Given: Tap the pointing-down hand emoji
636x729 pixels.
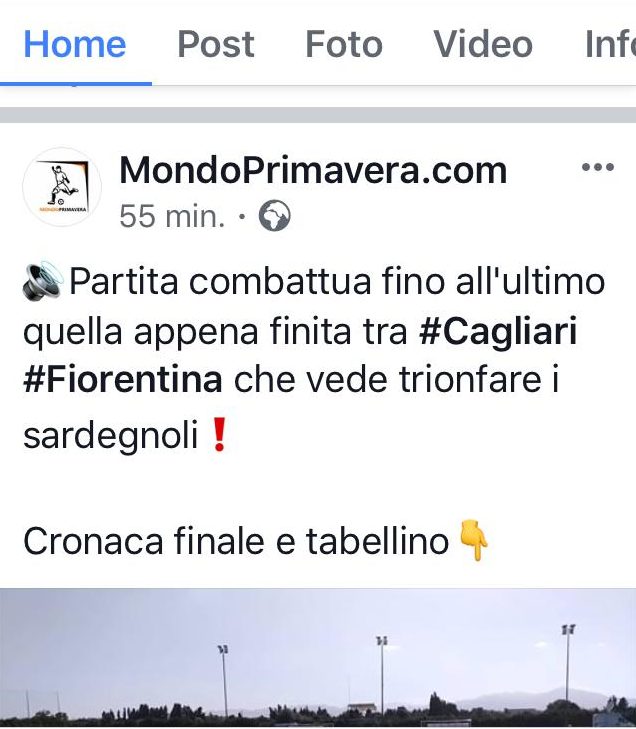Looking at the screenshot, I should click(x=474, y=541).
